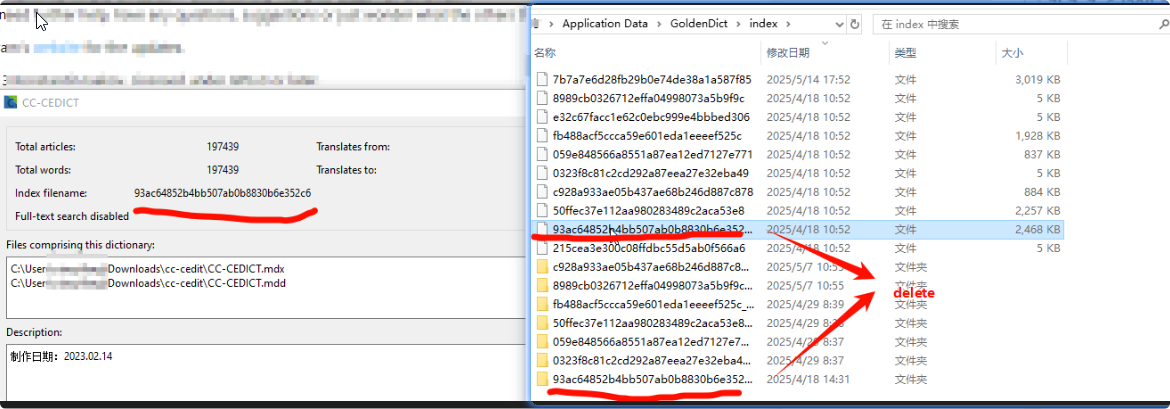This screenshot has height=409, width=1170.
Task: Click the c928a933ae05b437 folder icon
Action: (542, 266)
